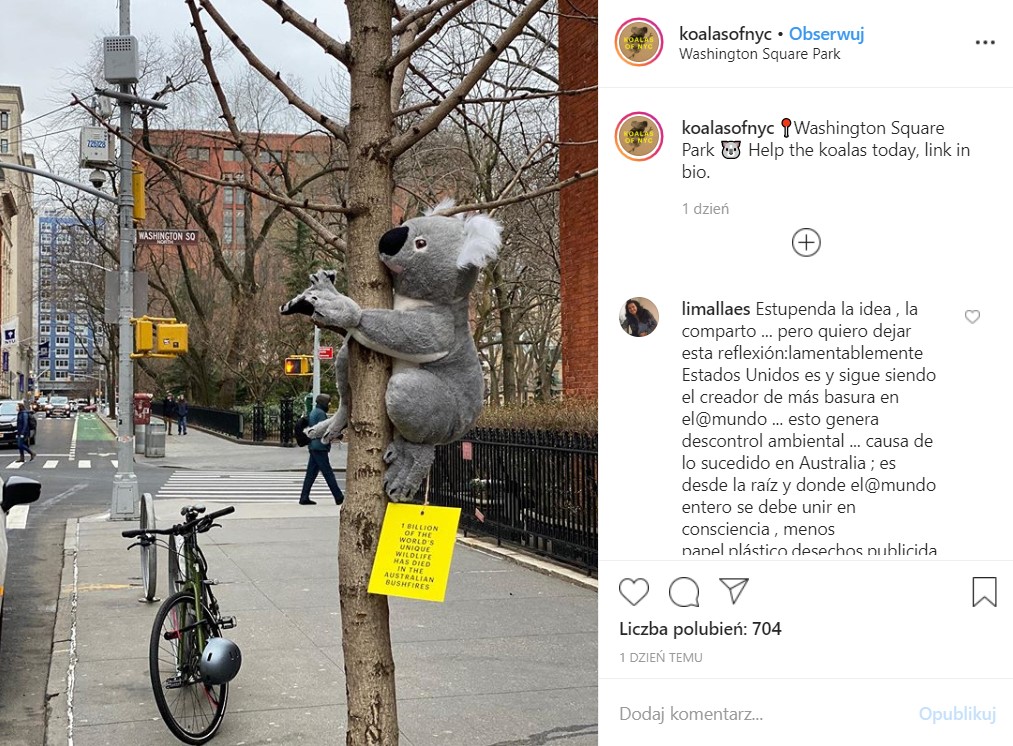Open the koalasofnyc profile from header username
1013x746 pixels.
pyautogui.click(x=726, y=34)
